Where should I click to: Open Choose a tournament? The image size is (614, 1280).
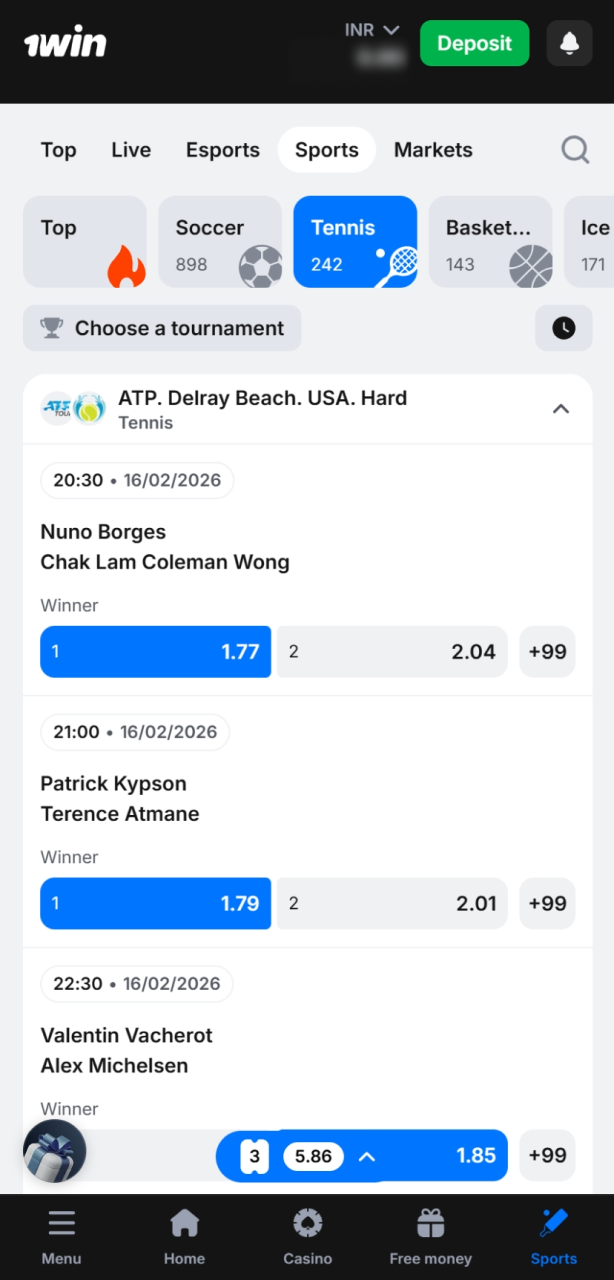pyautogui.click(x=161, y=328)
